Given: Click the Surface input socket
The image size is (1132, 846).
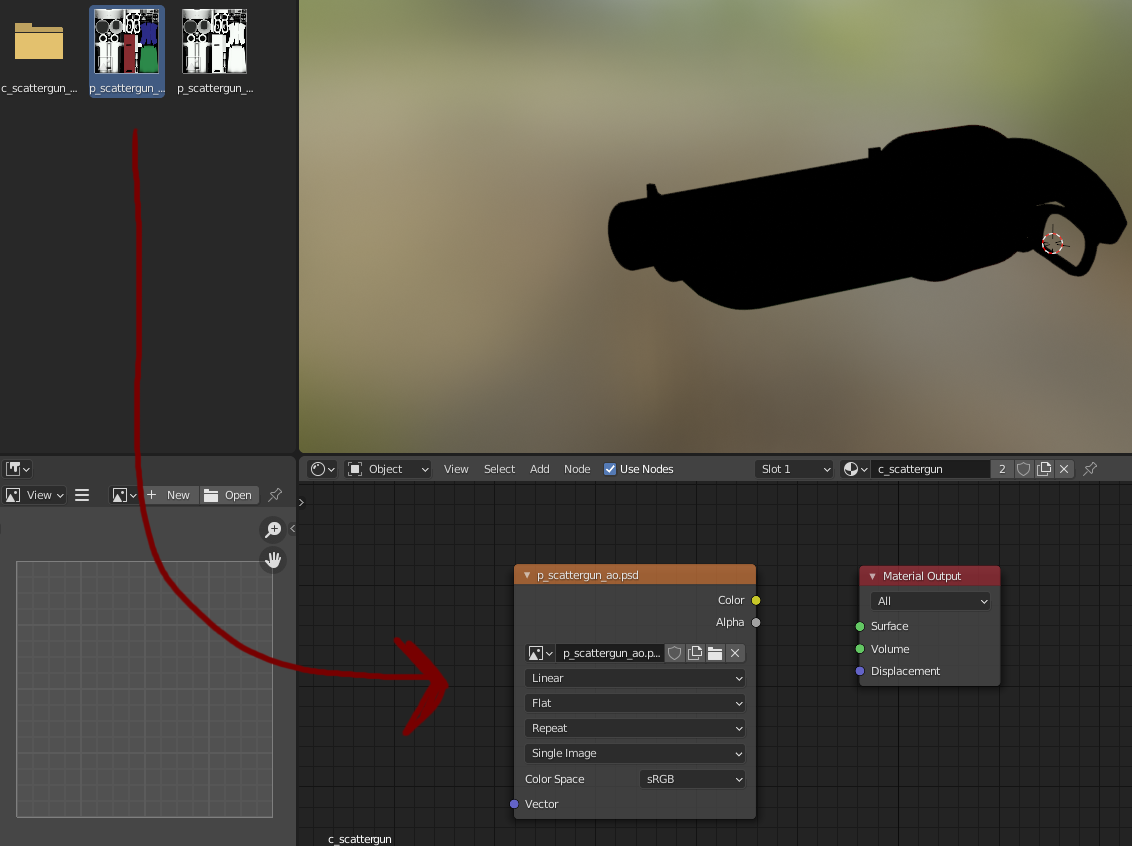Looking at the screenshot, I should (x=860, y=627).
